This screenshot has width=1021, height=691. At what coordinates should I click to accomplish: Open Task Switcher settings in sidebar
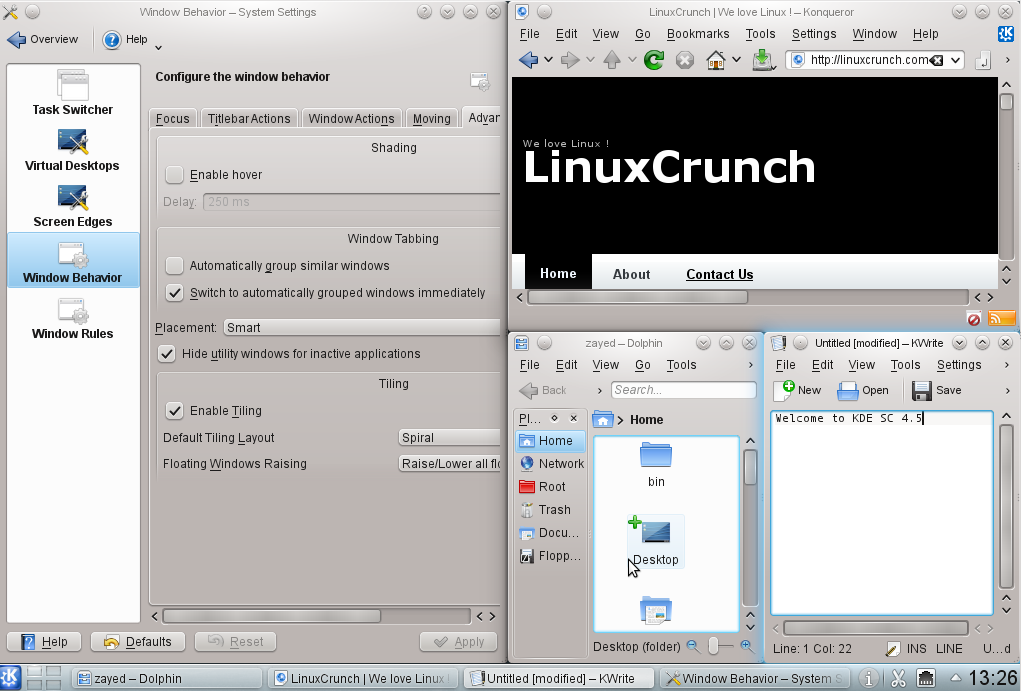pyautogui.click(x=72, y=92)
